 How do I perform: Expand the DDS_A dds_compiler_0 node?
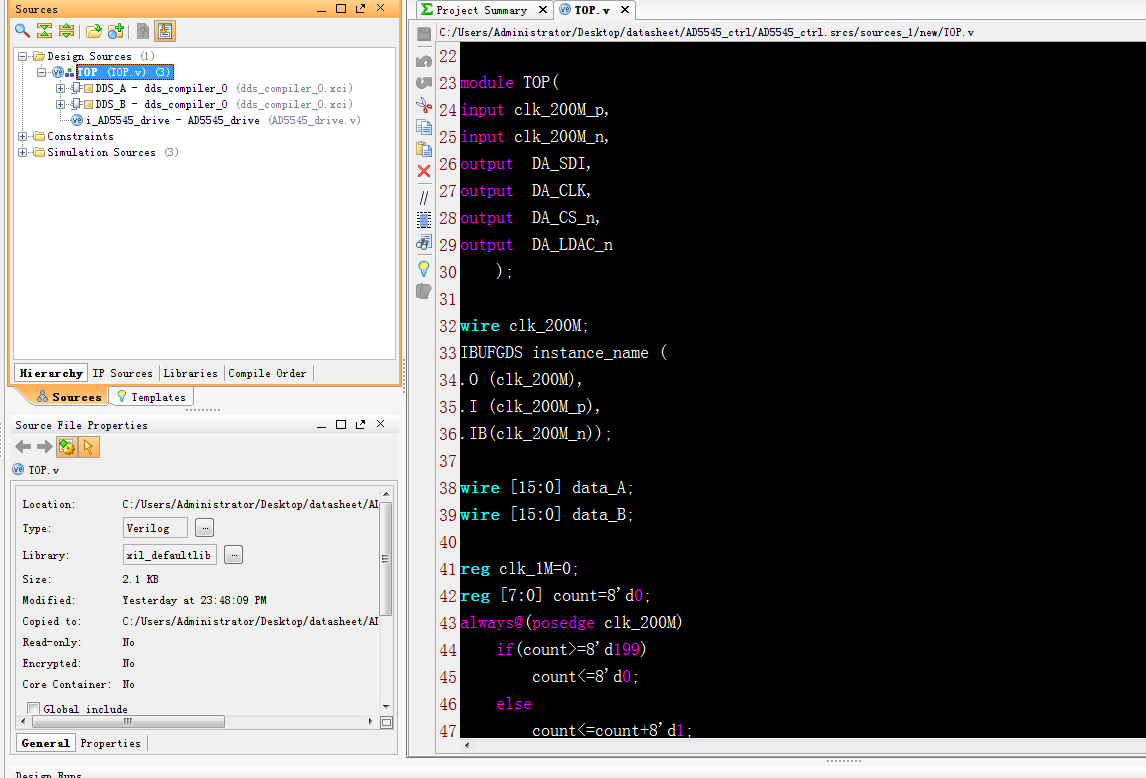(60, 88)
